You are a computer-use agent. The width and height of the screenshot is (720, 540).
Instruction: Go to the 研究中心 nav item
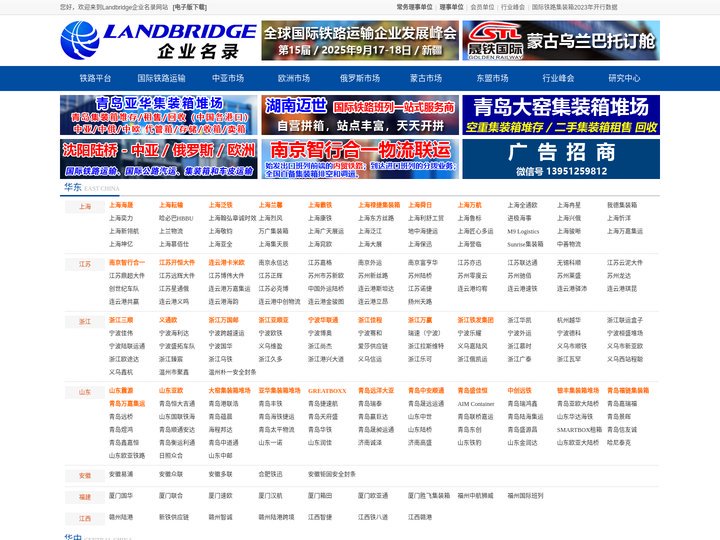point(624,78)
